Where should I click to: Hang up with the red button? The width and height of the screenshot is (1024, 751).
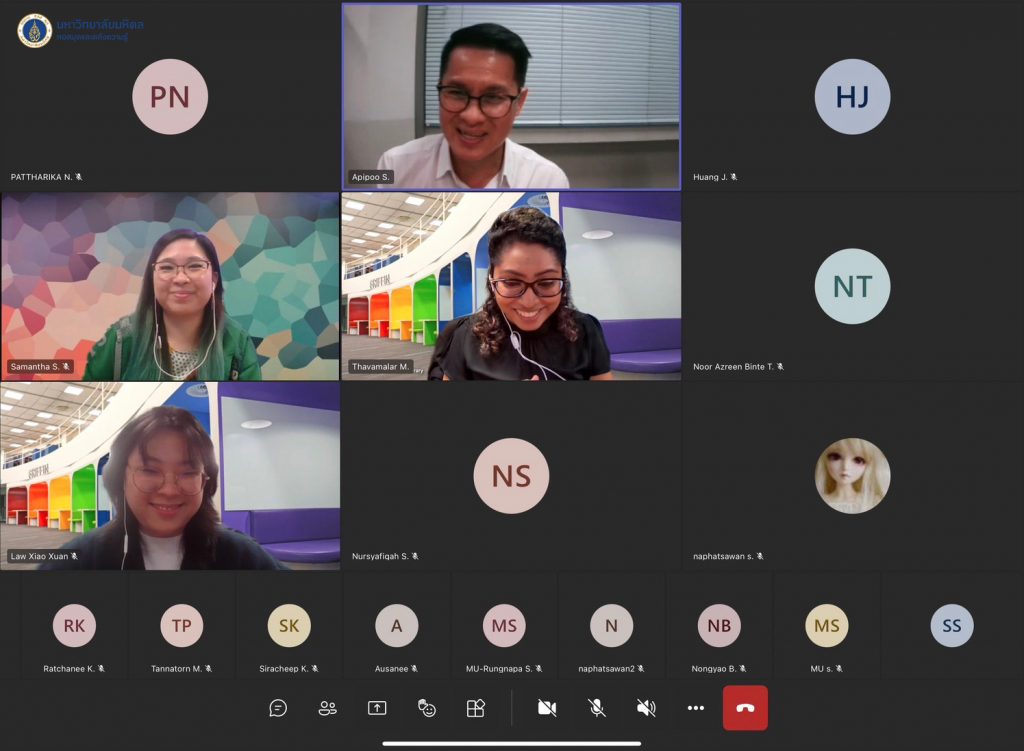pyautogui.click(x=745, y=708)
